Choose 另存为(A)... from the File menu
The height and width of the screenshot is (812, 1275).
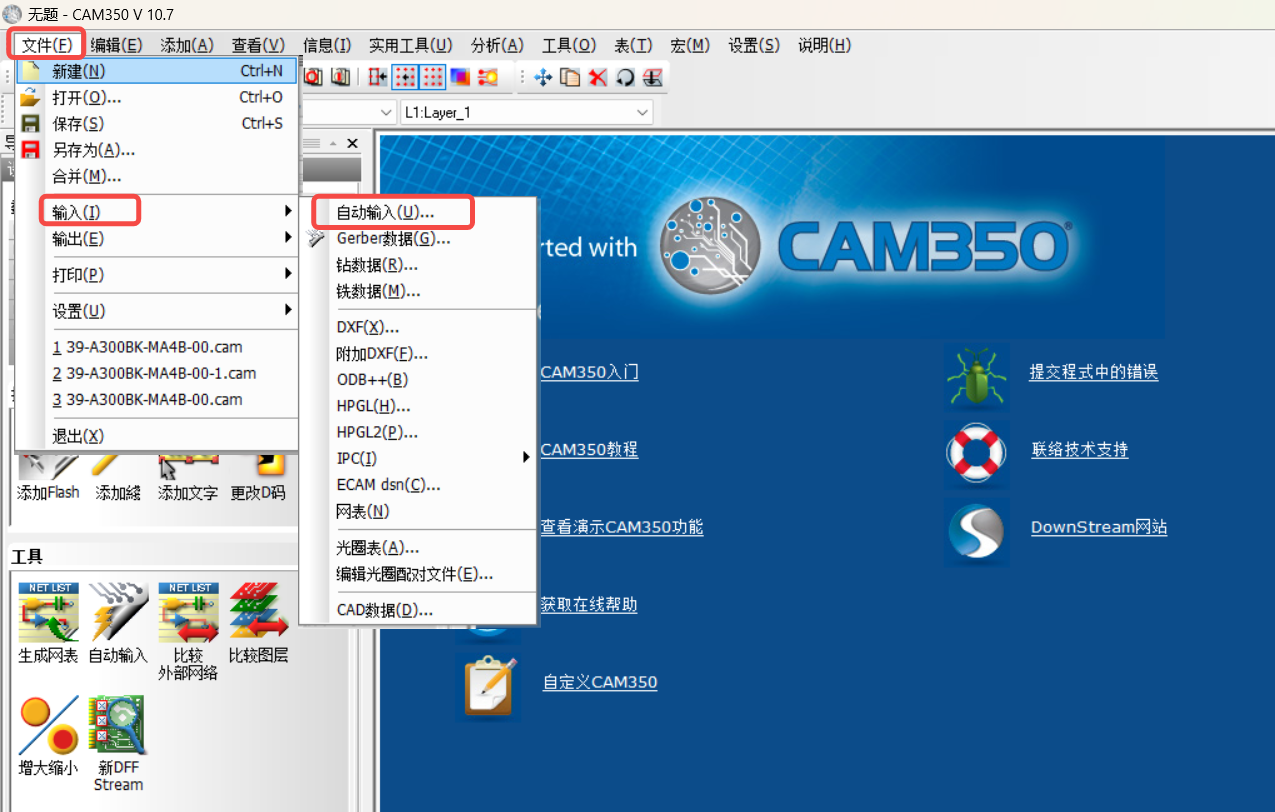pos(157,150)
